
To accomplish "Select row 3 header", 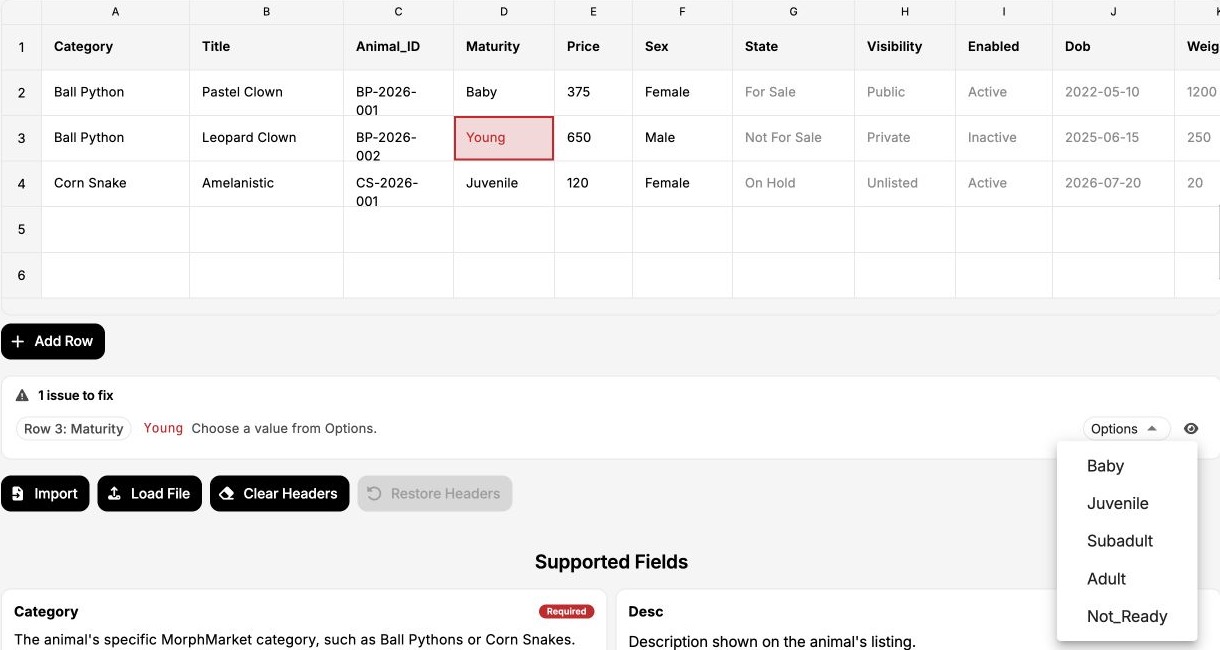I will coord(21,138).
